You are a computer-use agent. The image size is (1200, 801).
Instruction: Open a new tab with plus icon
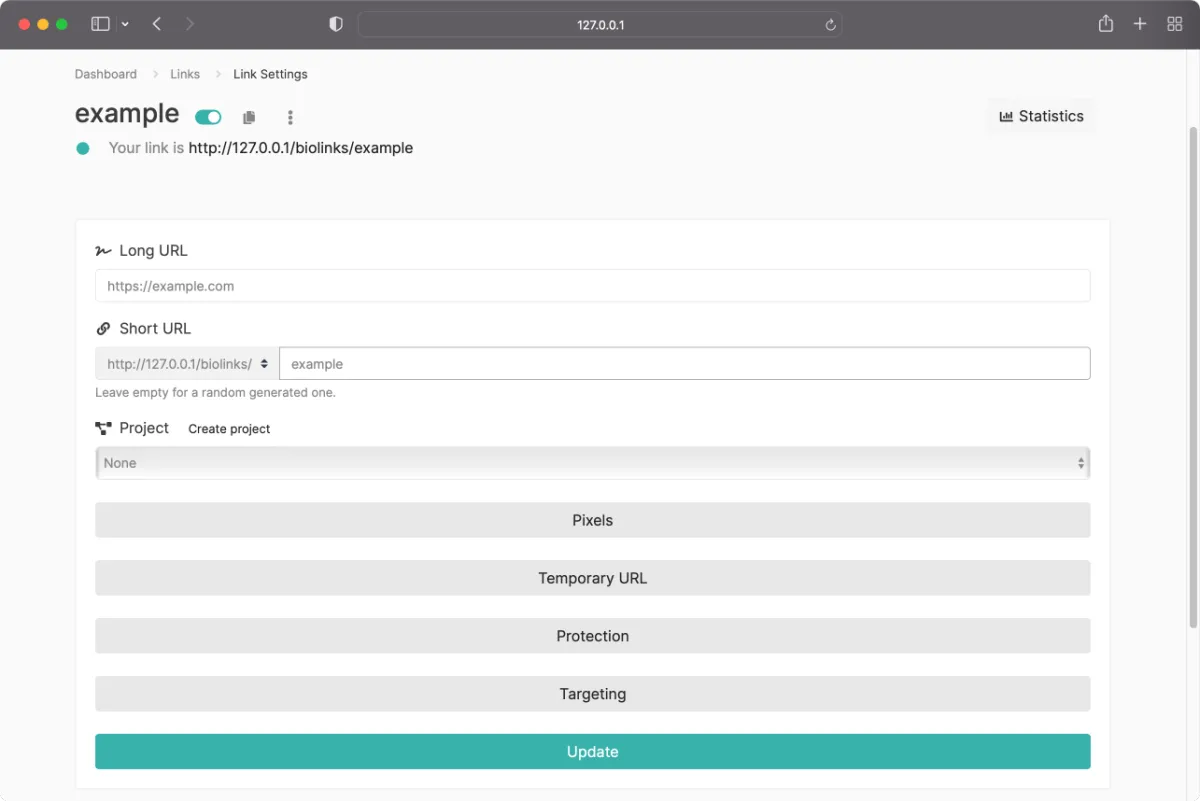coord(1140,24)
